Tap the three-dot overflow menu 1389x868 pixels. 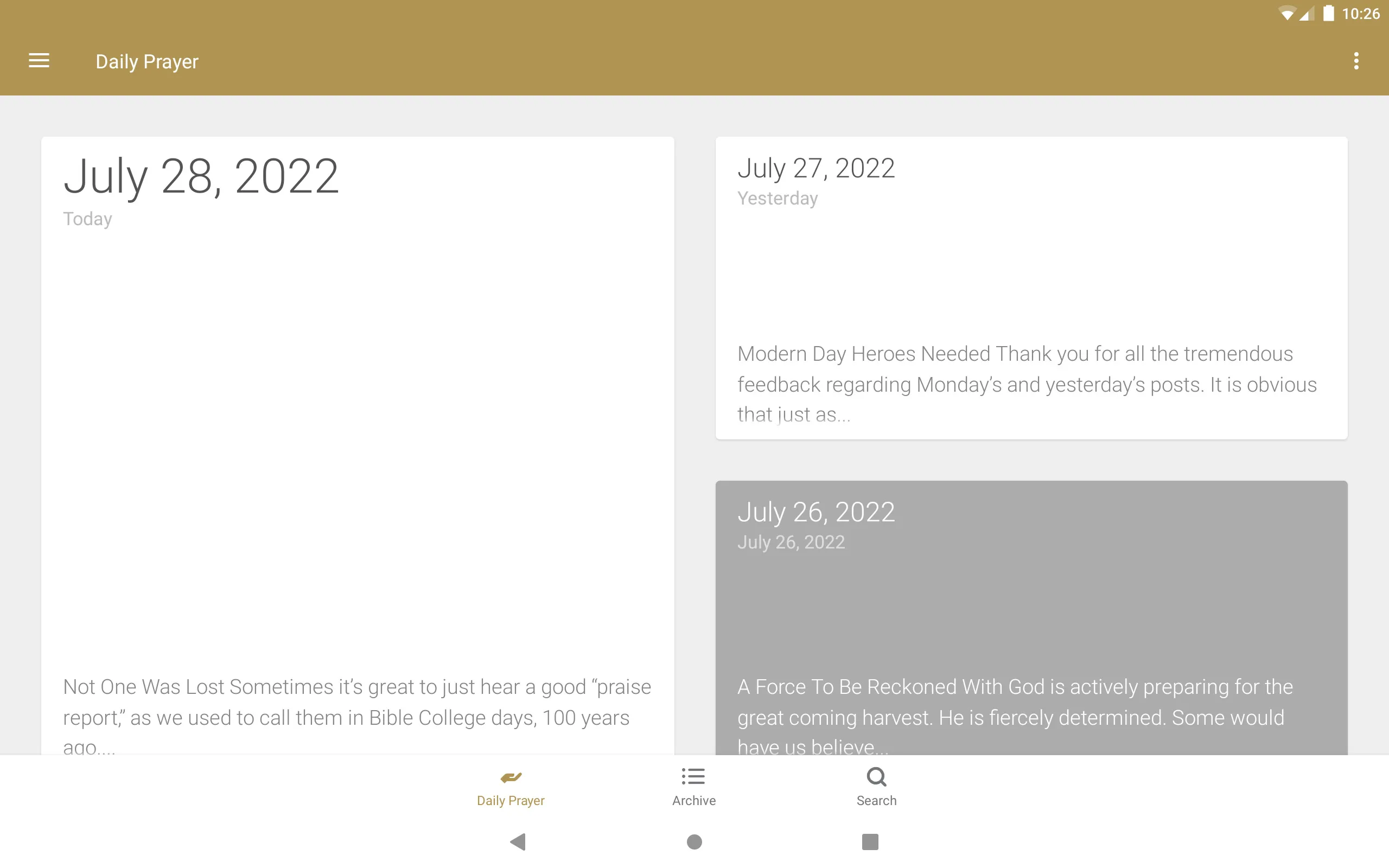point(1357,61)
